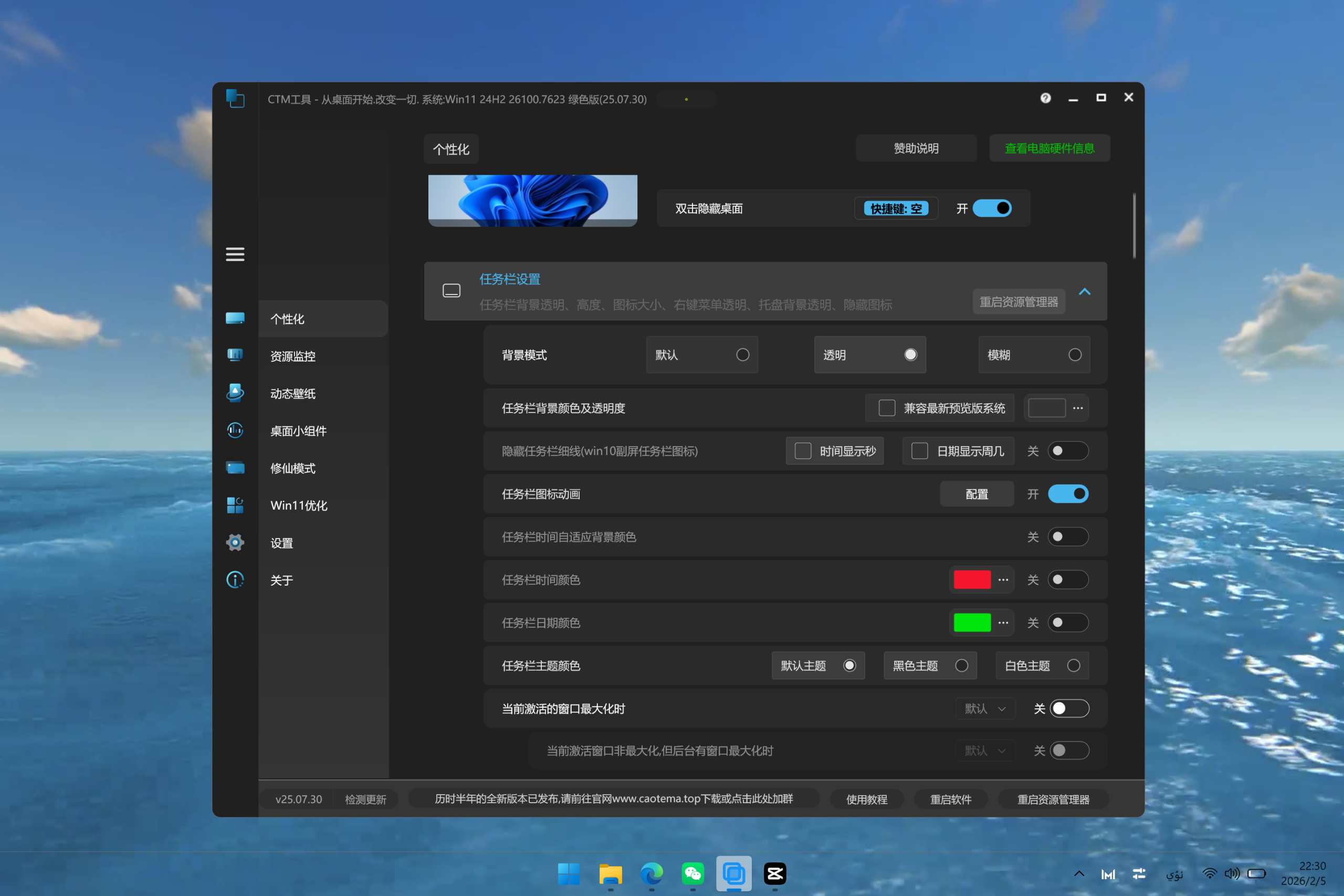Click the settings gear sidebar icon

point(235,542)
